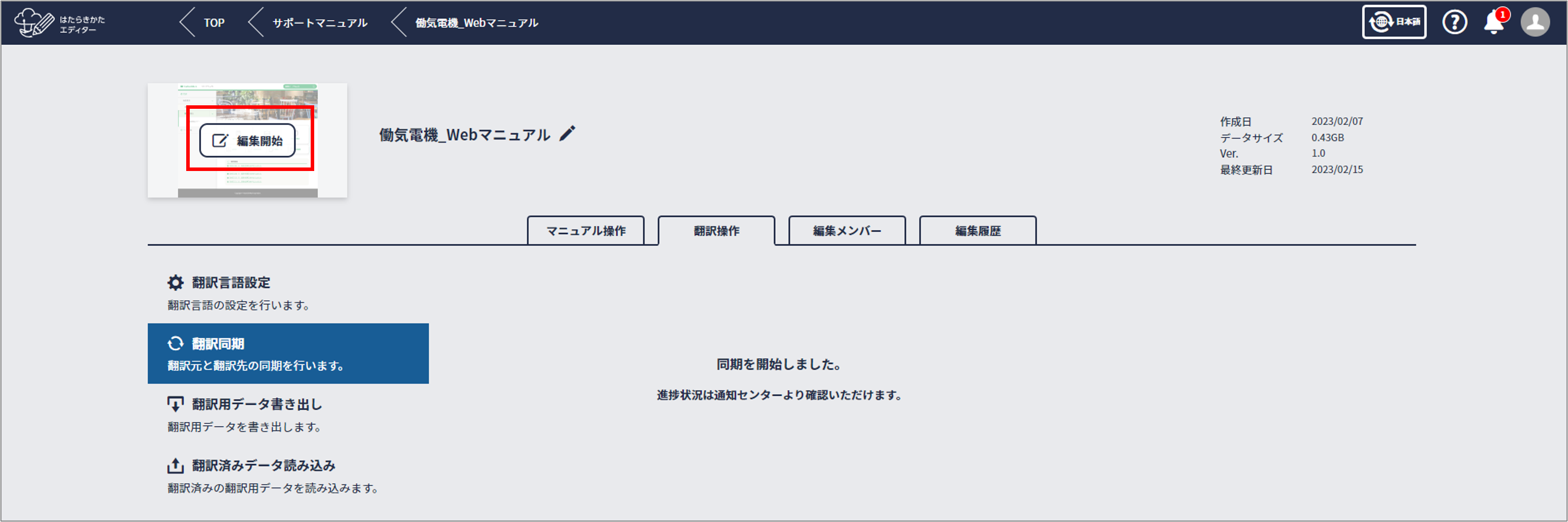Switch language with the 日本語 button
1568x522 pixels.
(x=1393, y=23)
